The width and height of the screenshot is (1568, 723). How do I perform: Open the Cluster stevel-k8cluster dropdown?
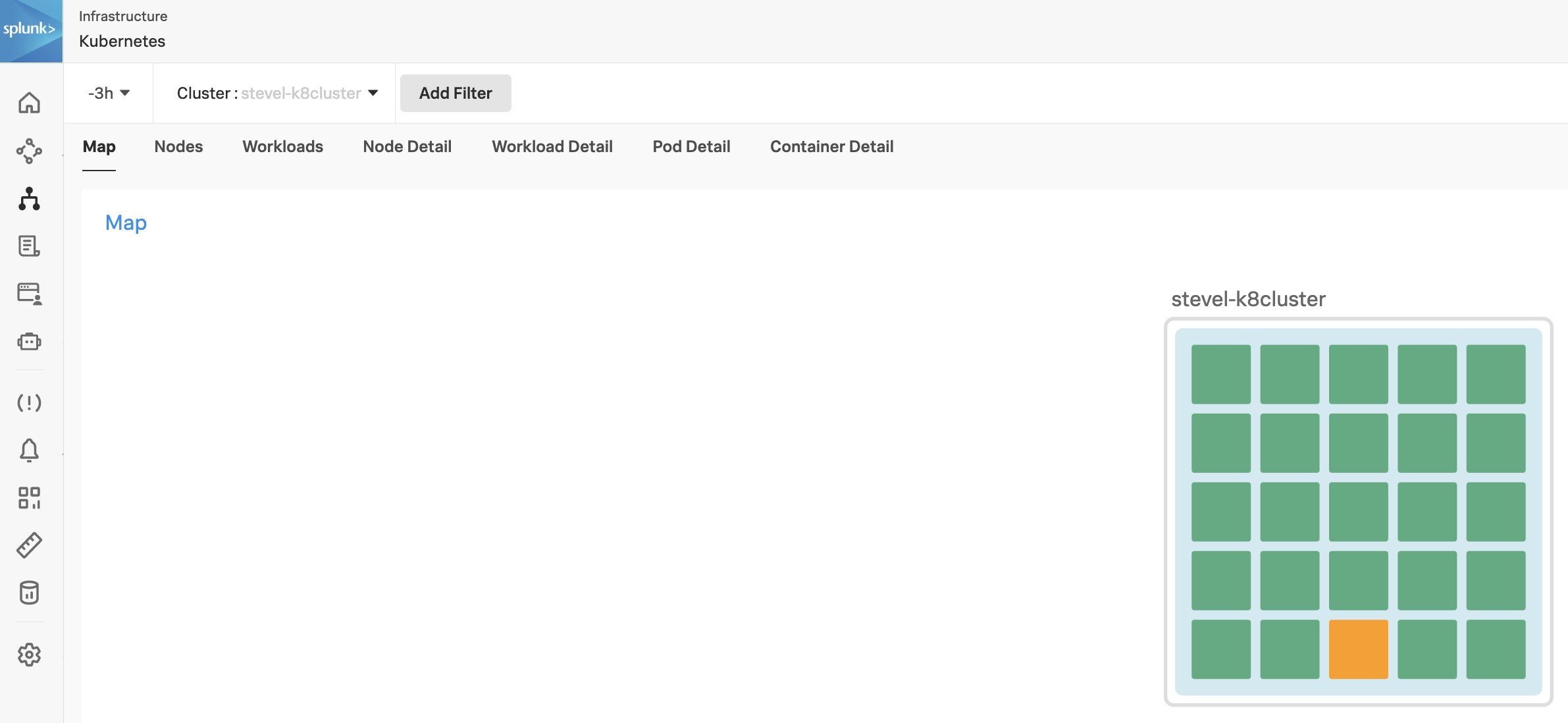[x=276, y=93]
